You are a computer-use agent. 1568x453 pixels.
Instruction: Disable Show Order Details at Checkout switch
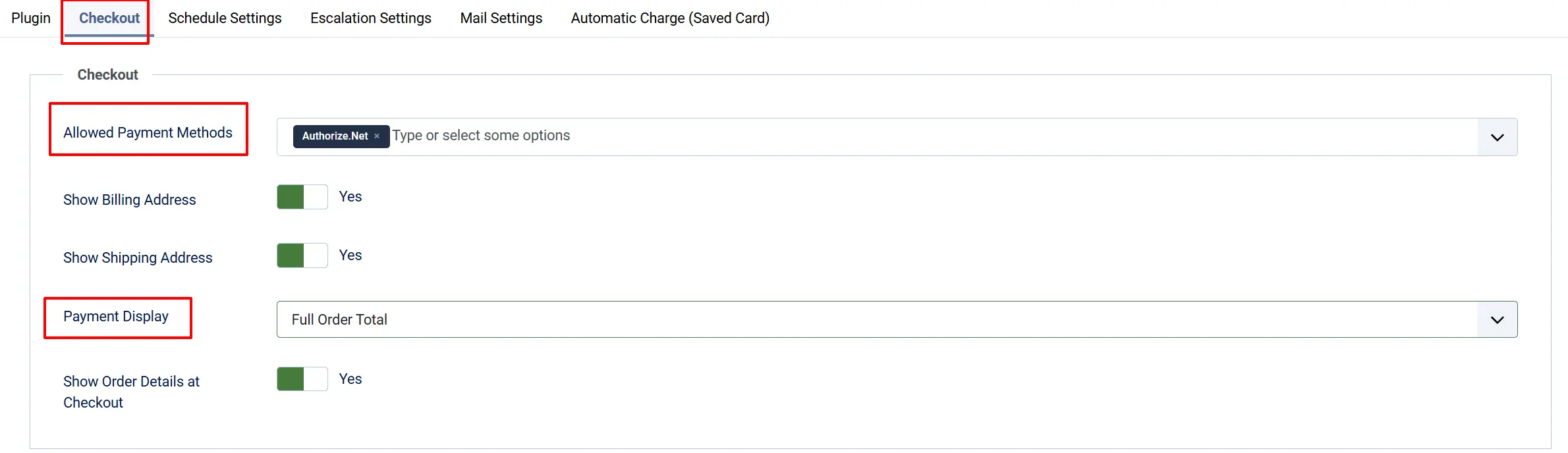302,379
